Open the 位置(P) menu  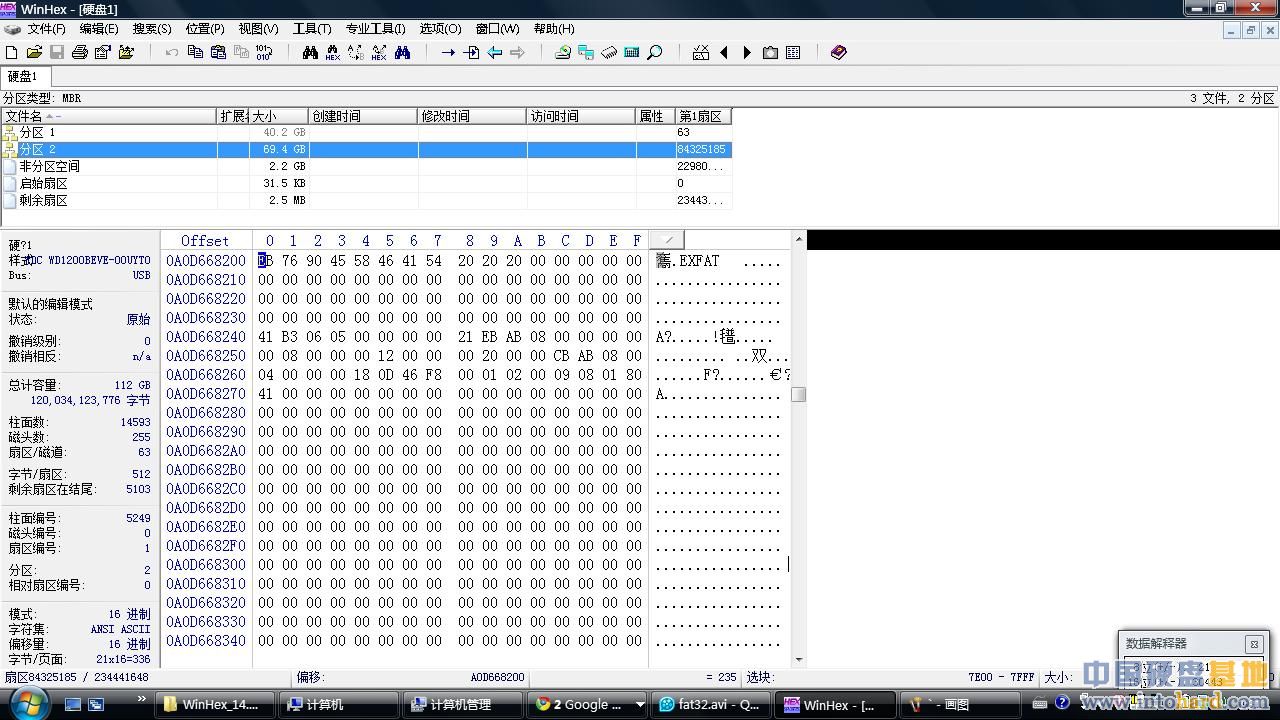tap(205, 29)
